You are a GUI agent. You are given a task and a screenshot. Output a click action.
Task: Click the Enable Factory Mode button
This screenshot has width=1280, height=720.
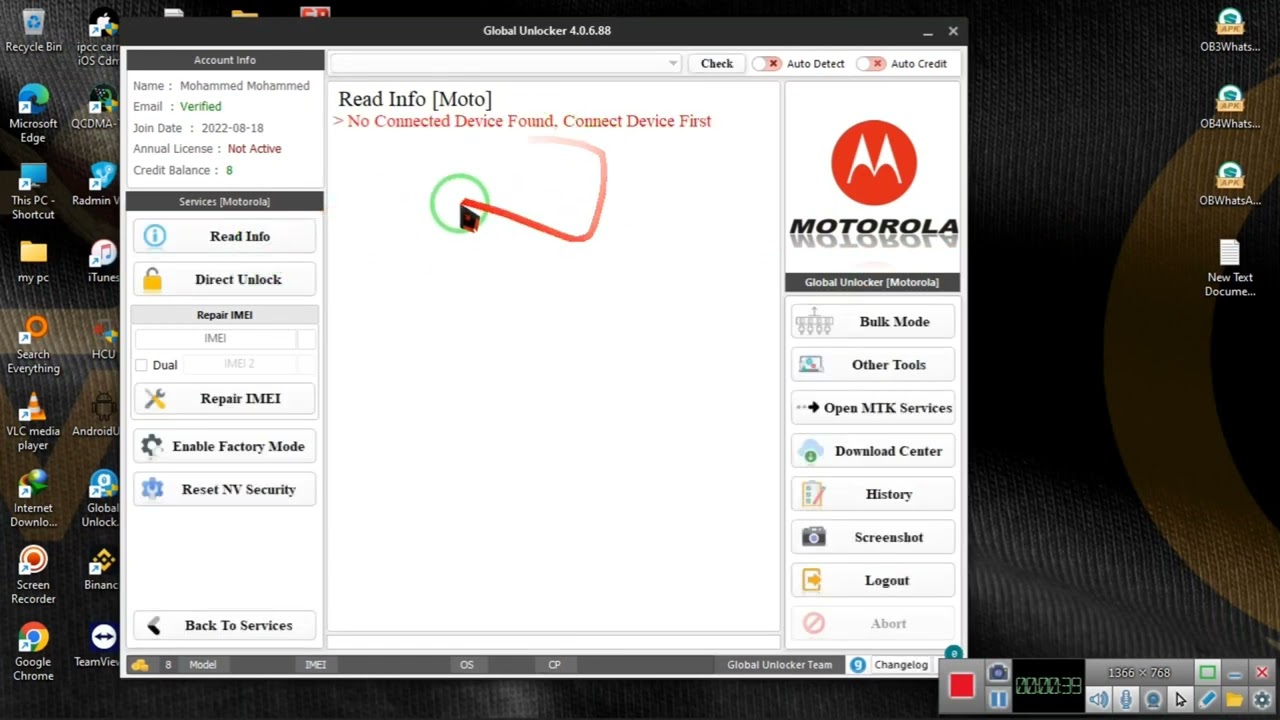[224, 446]
